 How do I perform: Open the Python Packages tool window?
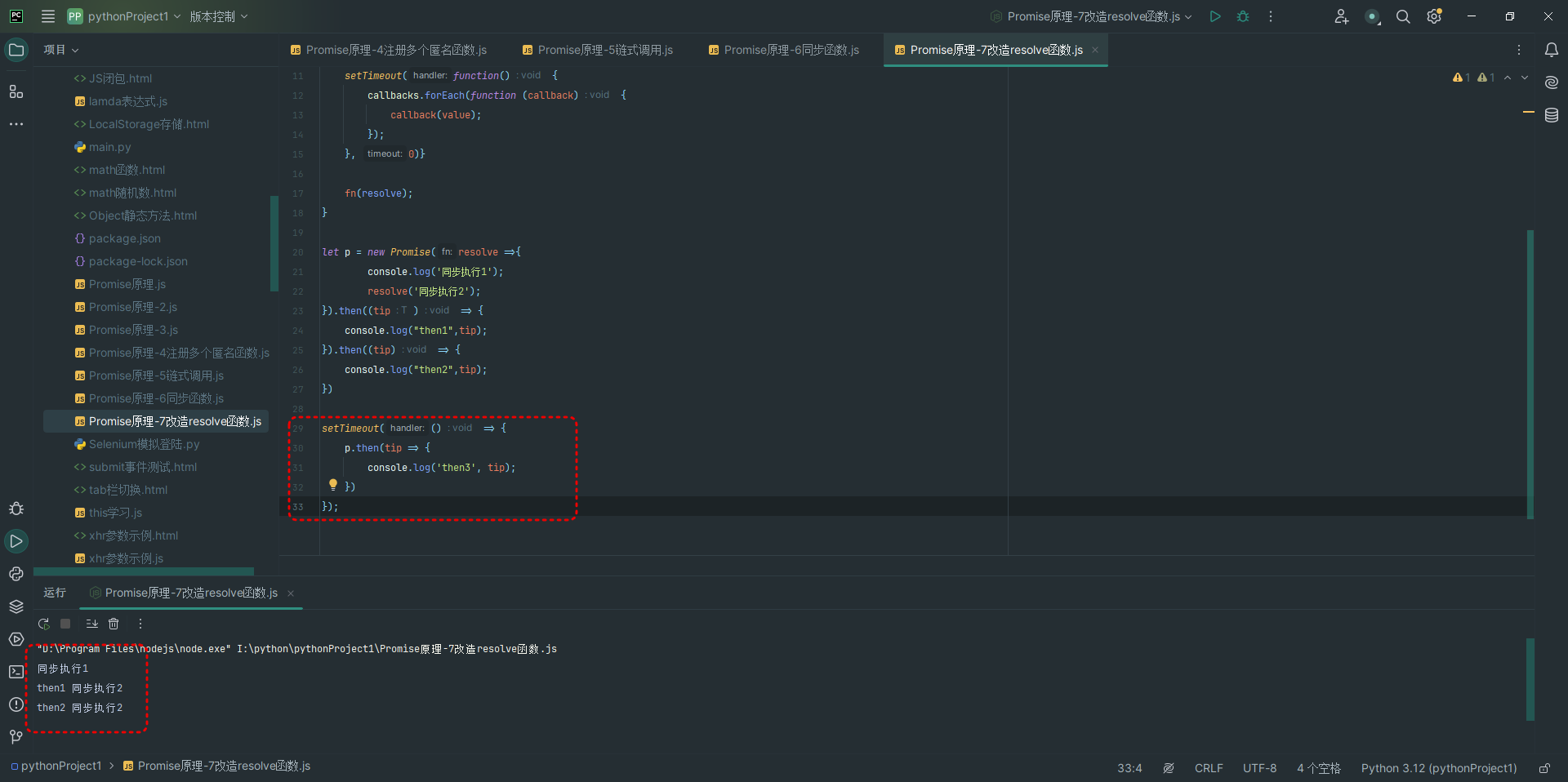(16, 574)
